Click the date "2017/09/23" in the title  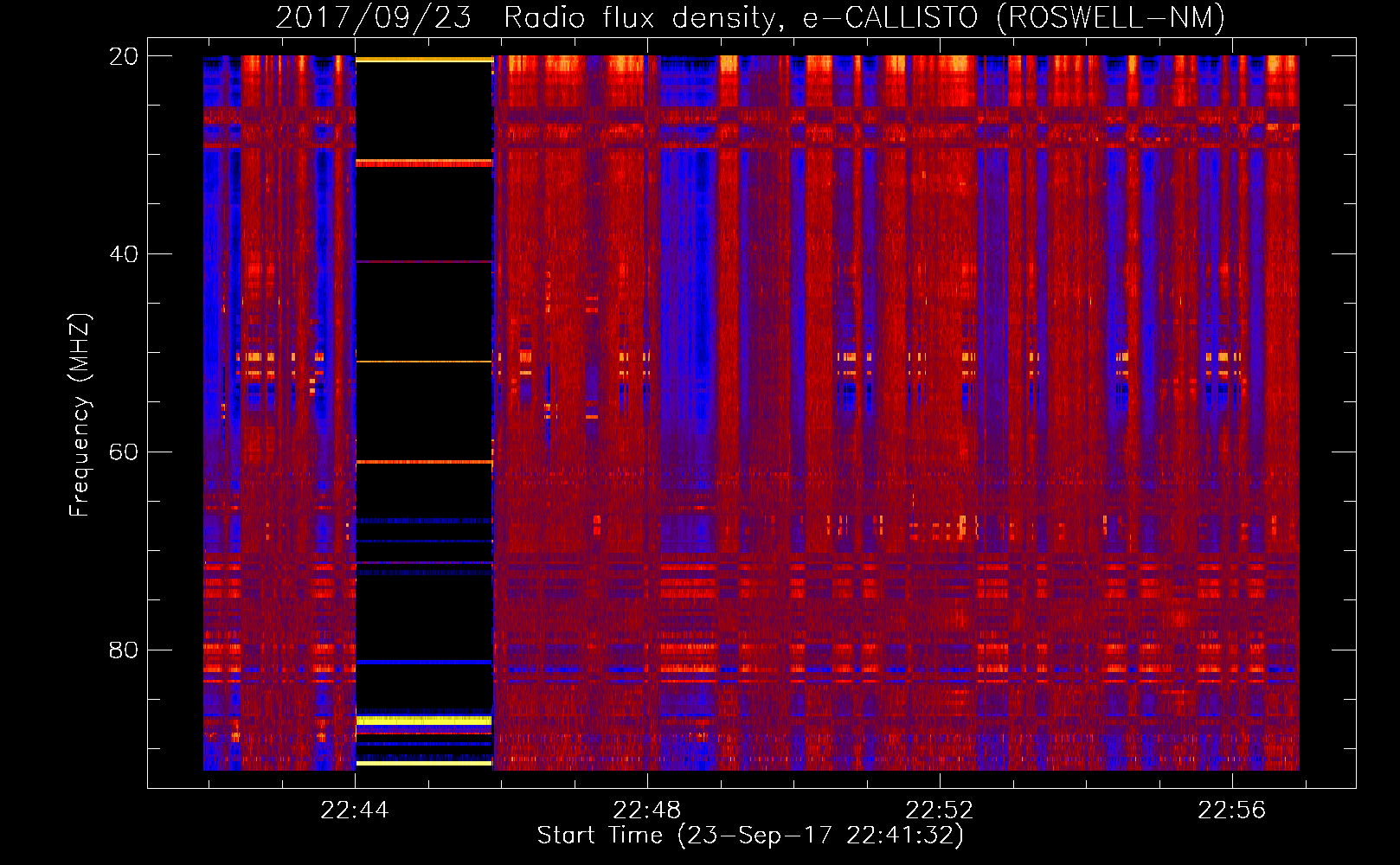pyautogui.click(x=374, y=18)
